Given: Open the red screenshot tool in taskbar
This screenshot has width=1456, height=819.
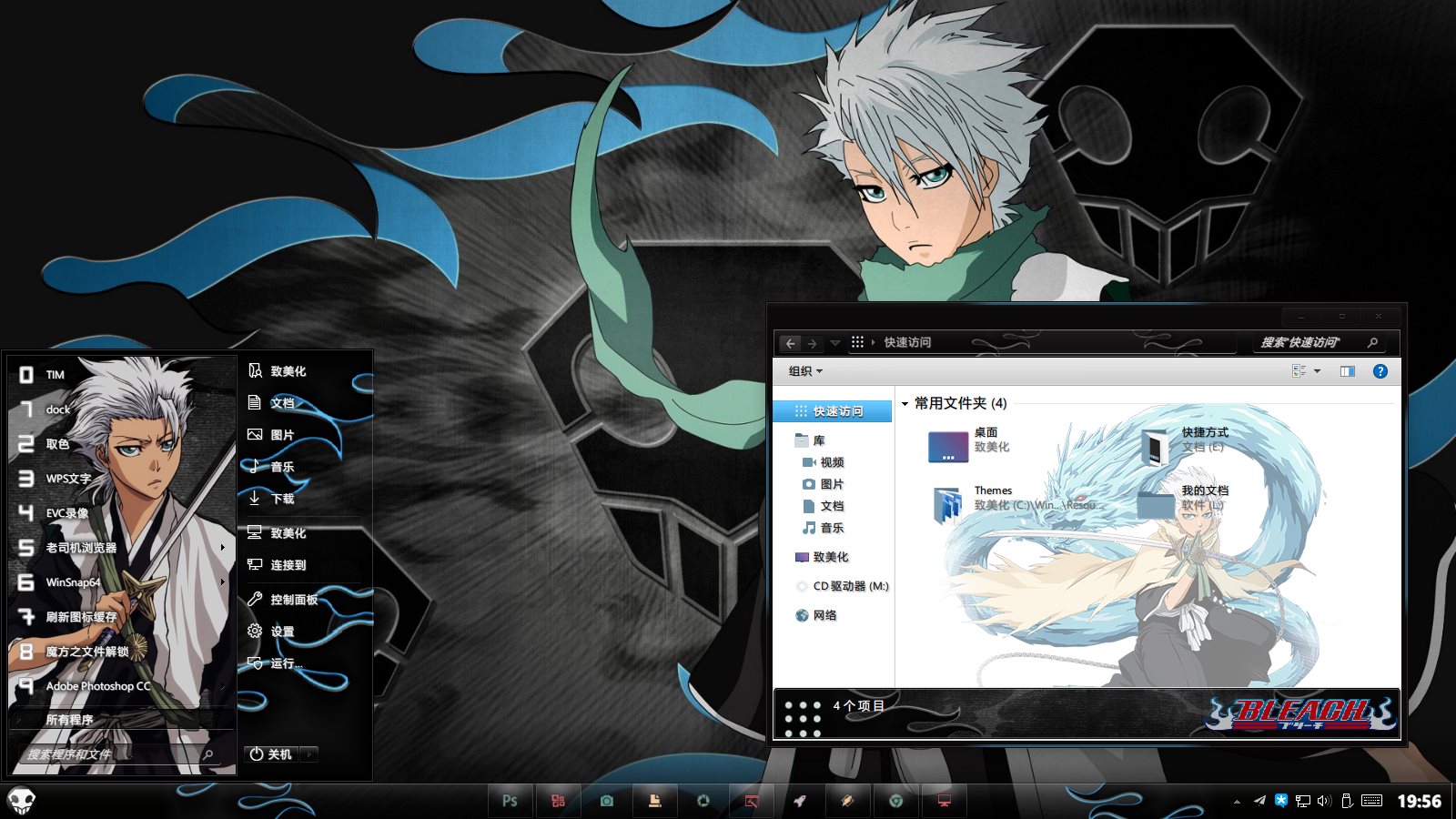Looking at the screenshot, I should point(752,801).
